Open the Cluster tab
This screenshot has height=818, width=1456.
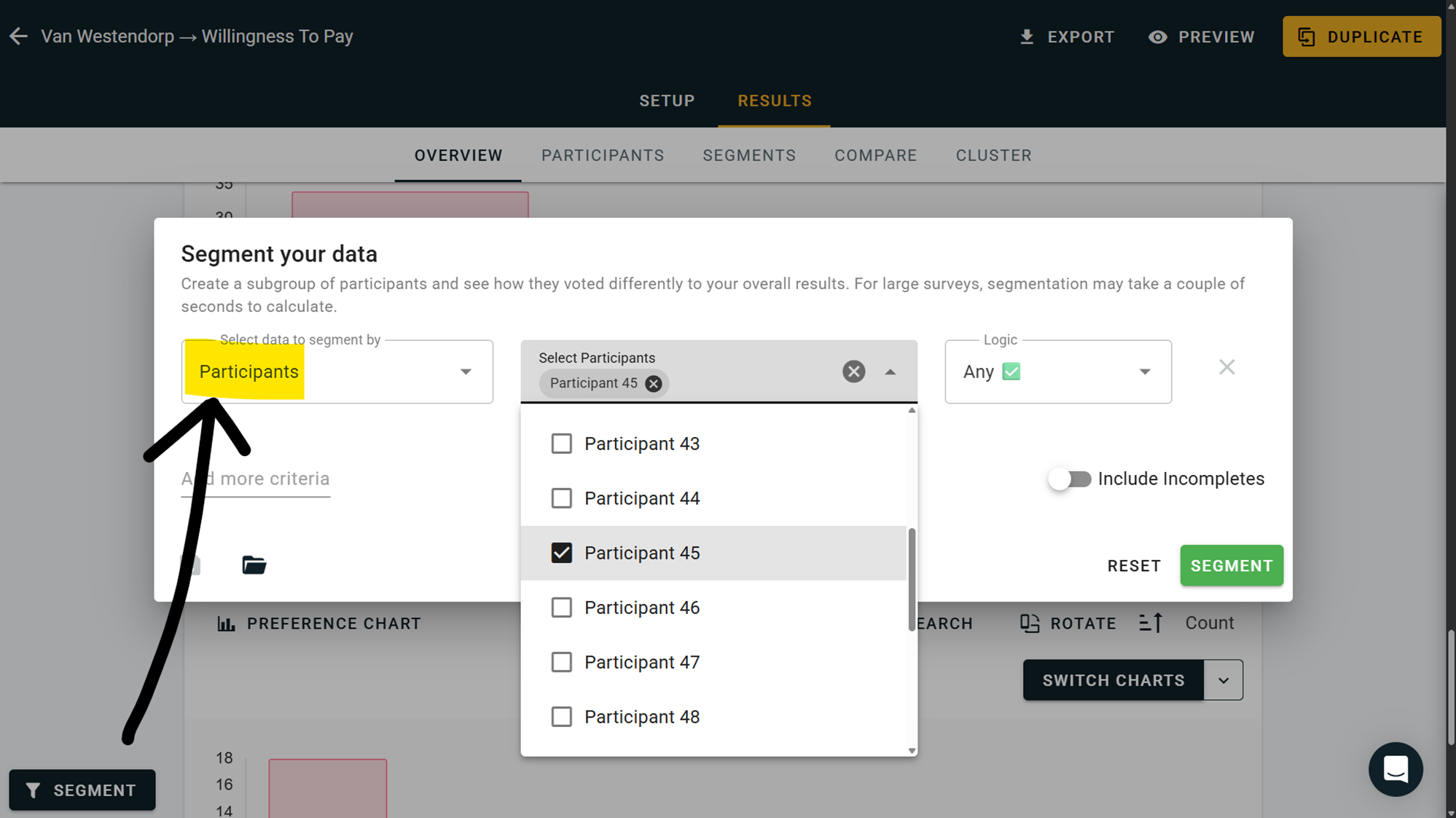[993, 155]
